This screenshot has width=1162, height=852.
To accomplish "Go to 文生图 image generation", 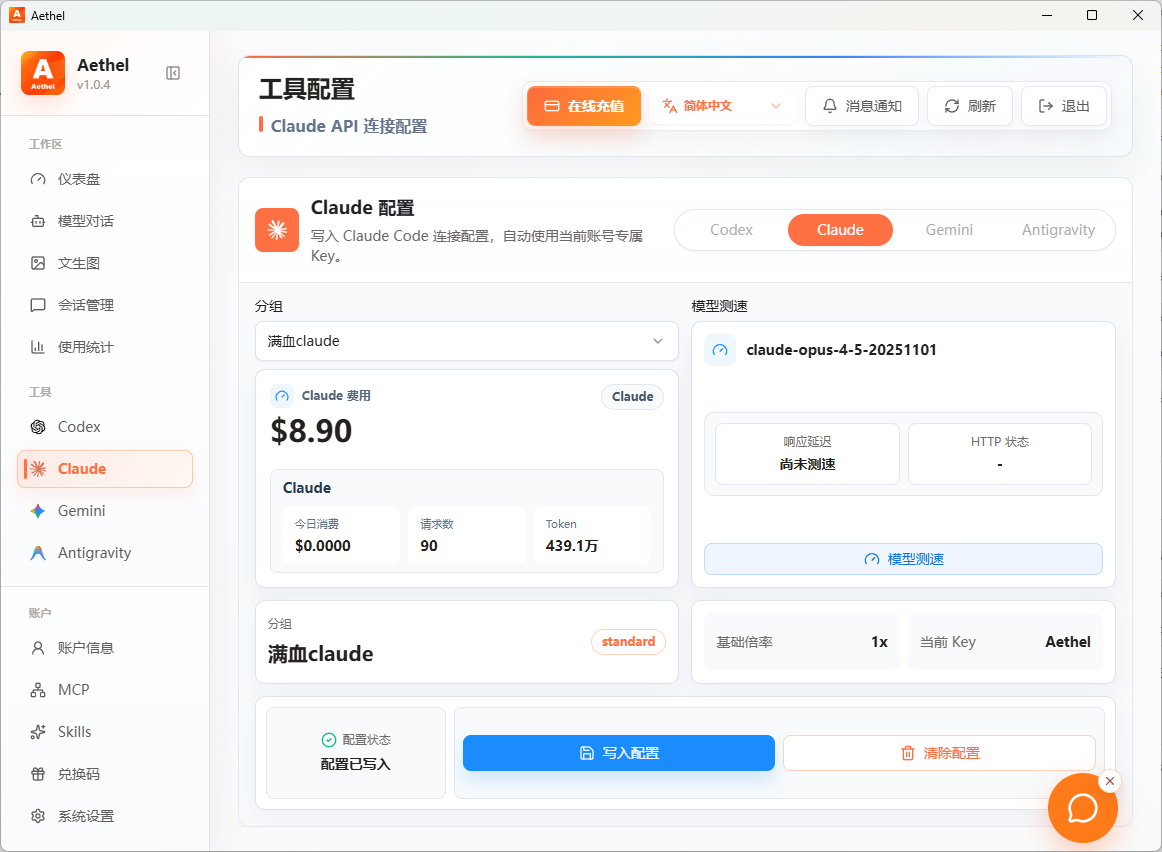I will click(104, 263).
